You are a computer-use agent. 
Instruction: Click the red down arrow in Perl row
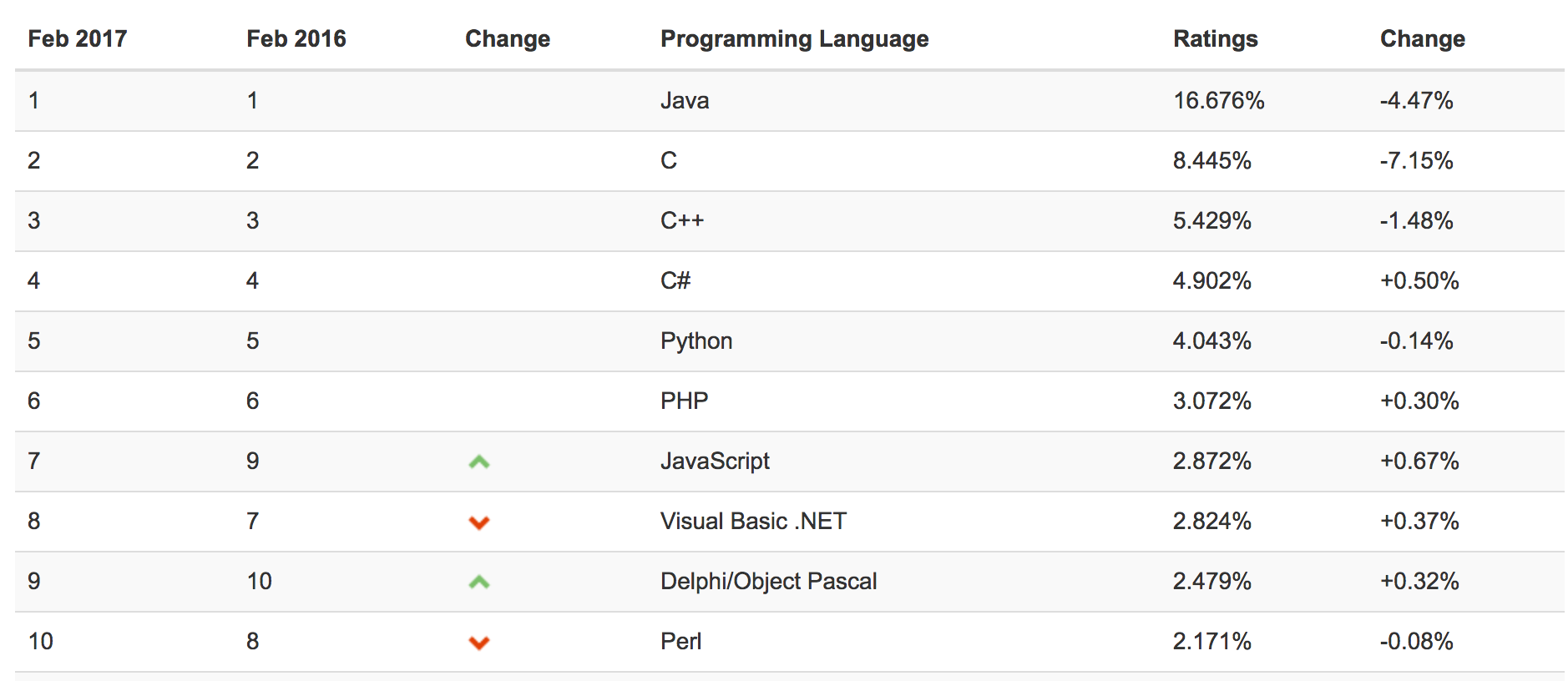(478, 643)
